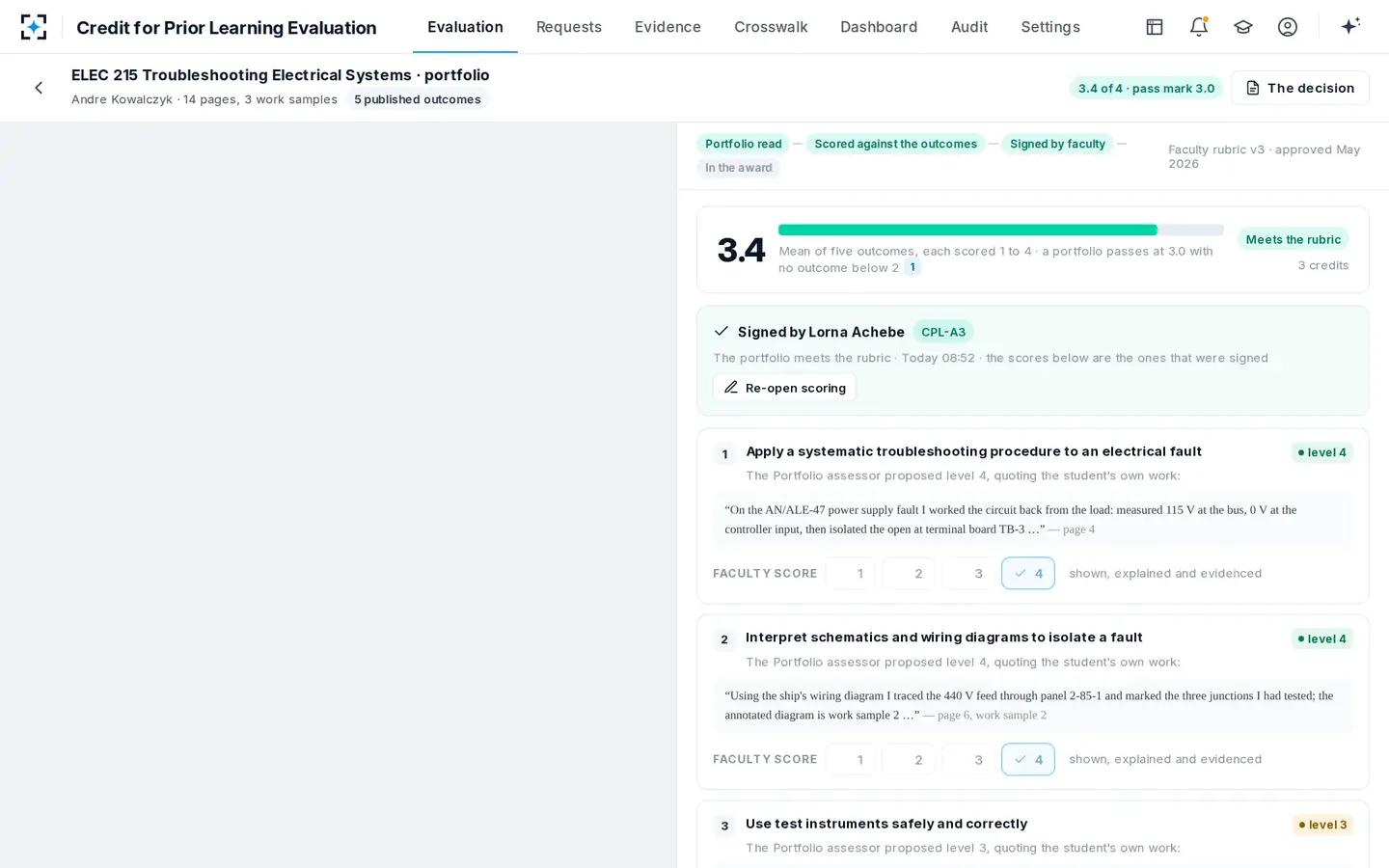Click Re-open scoring

point(784,388)
